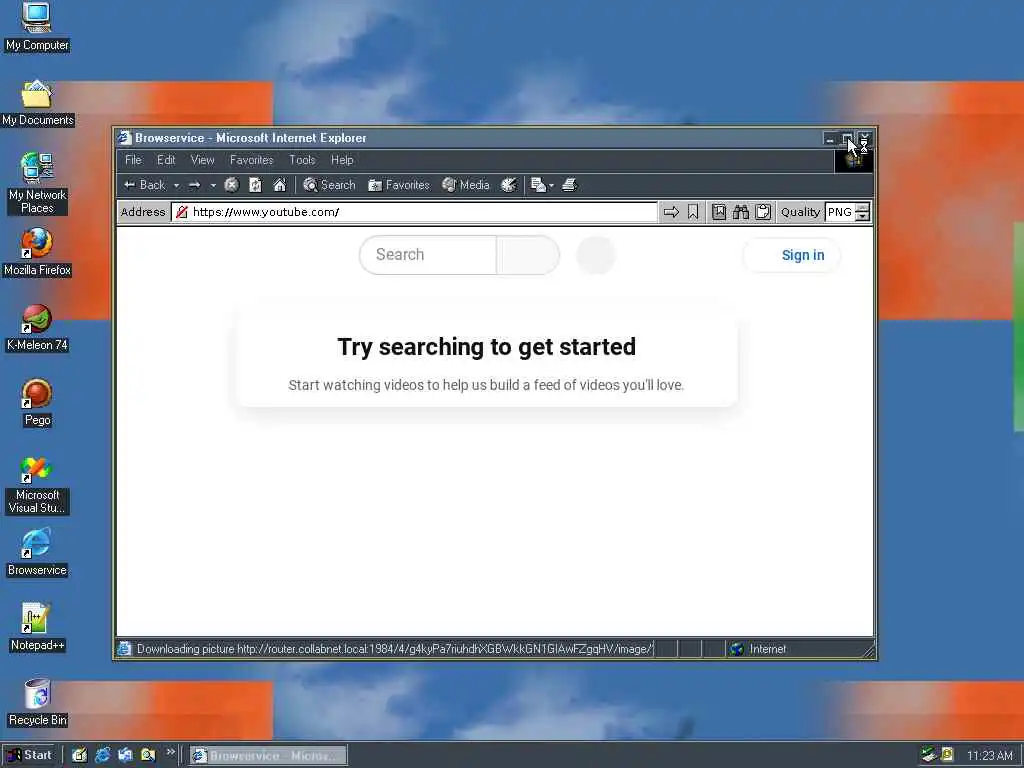1024x768 pixels.
Task: Open My Network Places desktop icon
Action: pyautogui.click(x=37, y=184)
